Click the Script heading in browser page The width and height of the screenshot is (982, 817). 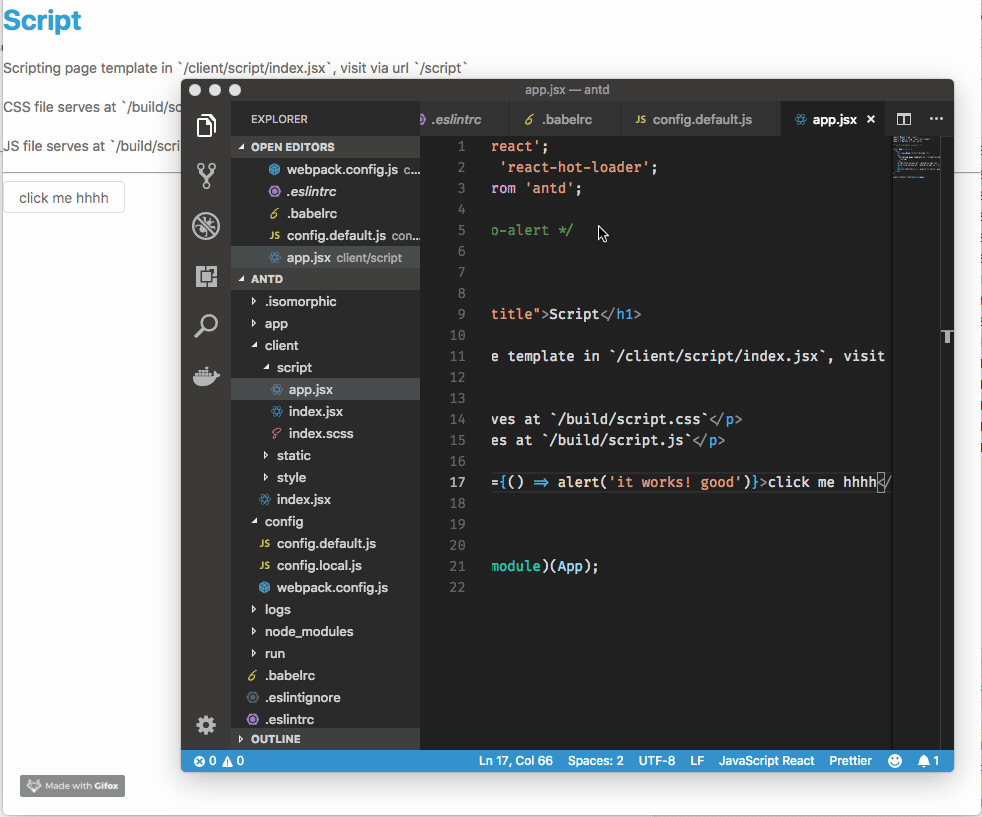click(x=42, y=20)
